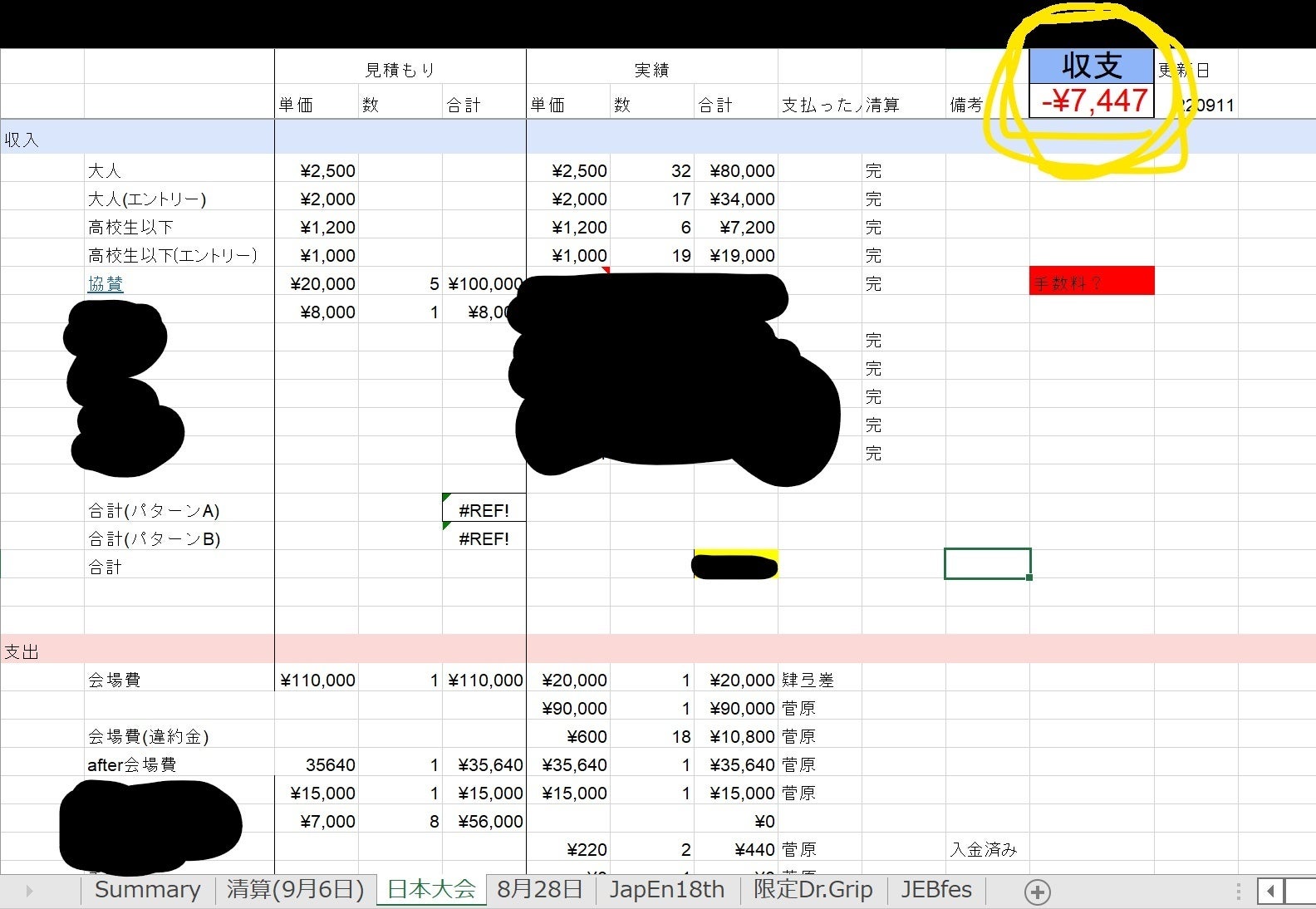Image resolution: width=1316 pixels, height=909 pixels.
Task: Click the 入金済み remark cell
Action: click(x=985, y=849)
